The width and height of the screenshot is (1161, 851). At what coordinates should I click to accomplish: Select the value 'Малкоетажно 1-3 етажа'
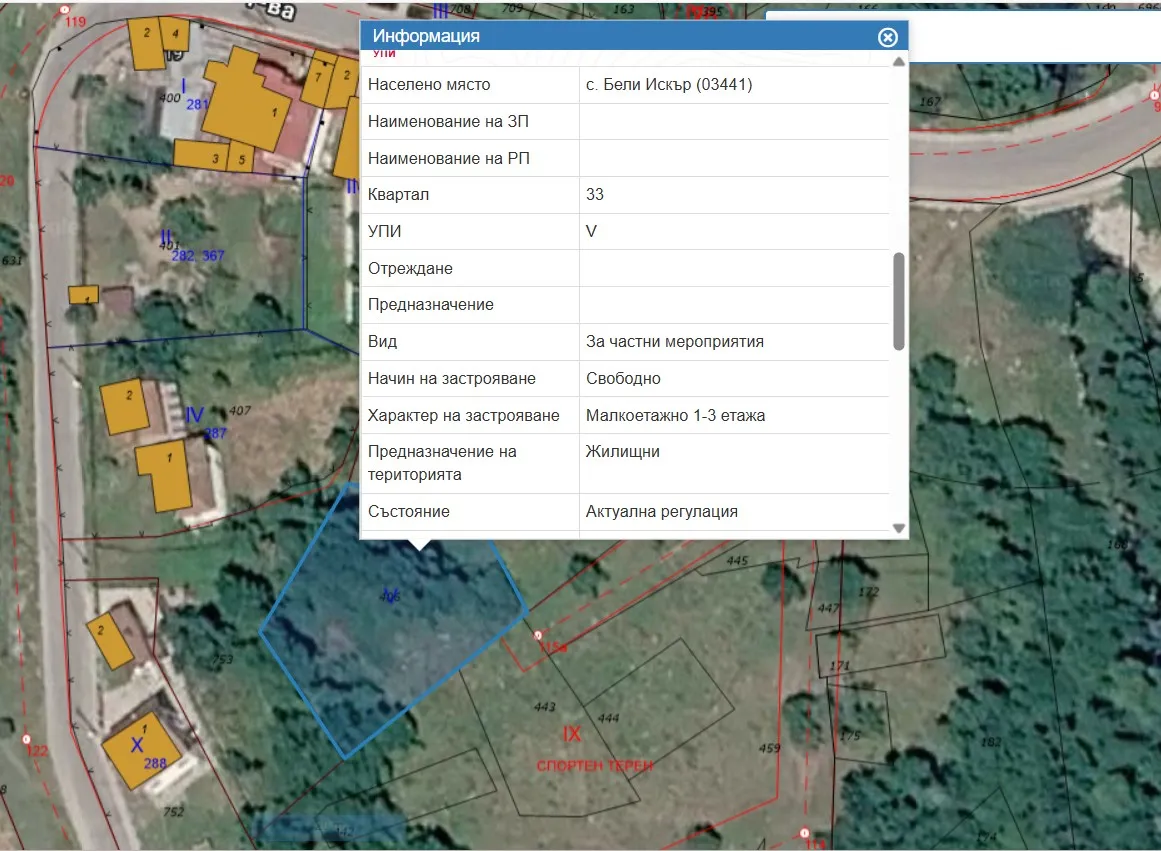(x=675, y=416)
